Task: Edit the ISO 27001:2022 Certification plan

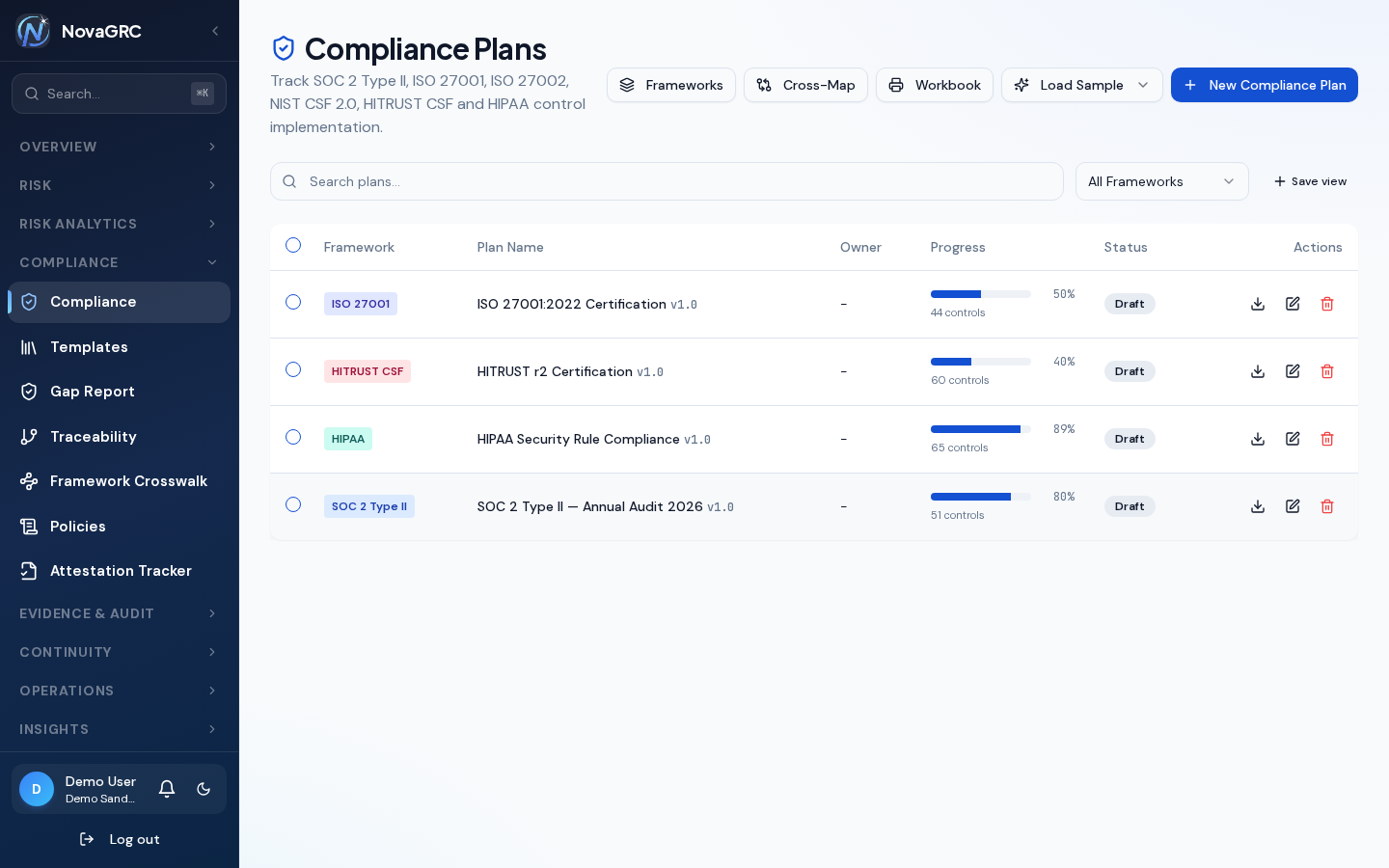Action: 1293,304
